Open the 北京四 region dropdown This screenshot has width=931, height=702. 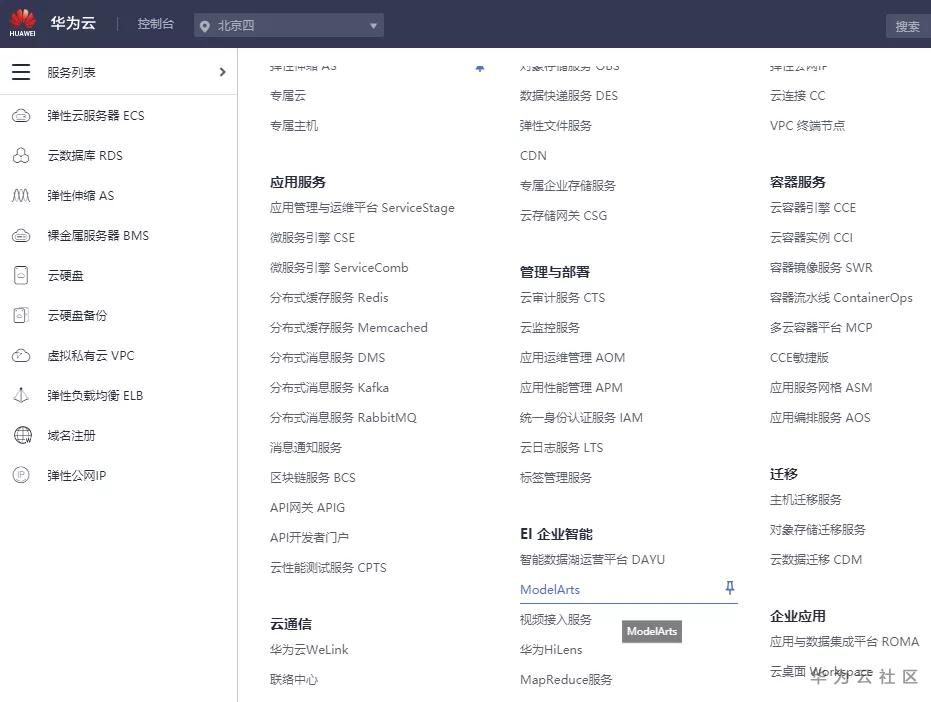point(289,26)
